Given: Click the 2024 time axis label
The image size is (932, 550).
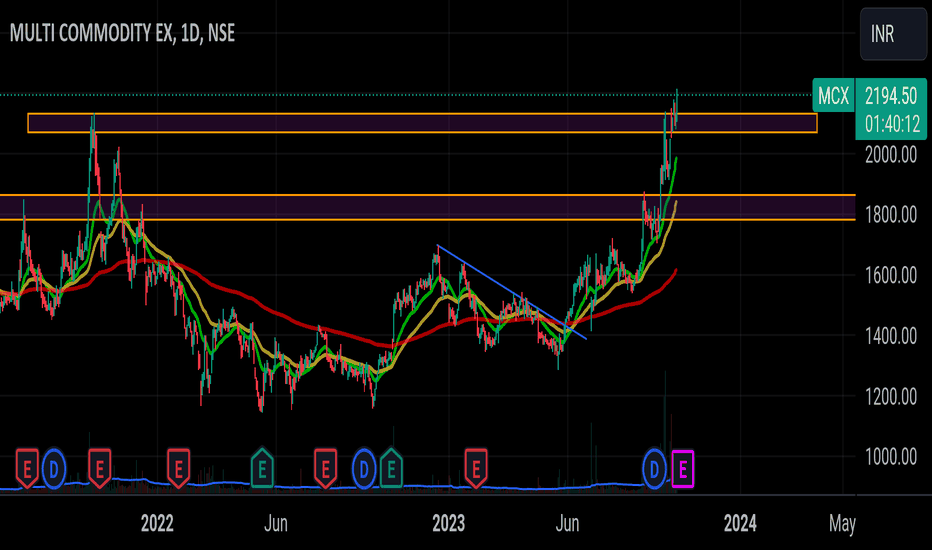Looking at the screenshot, I should click(740, 523).
